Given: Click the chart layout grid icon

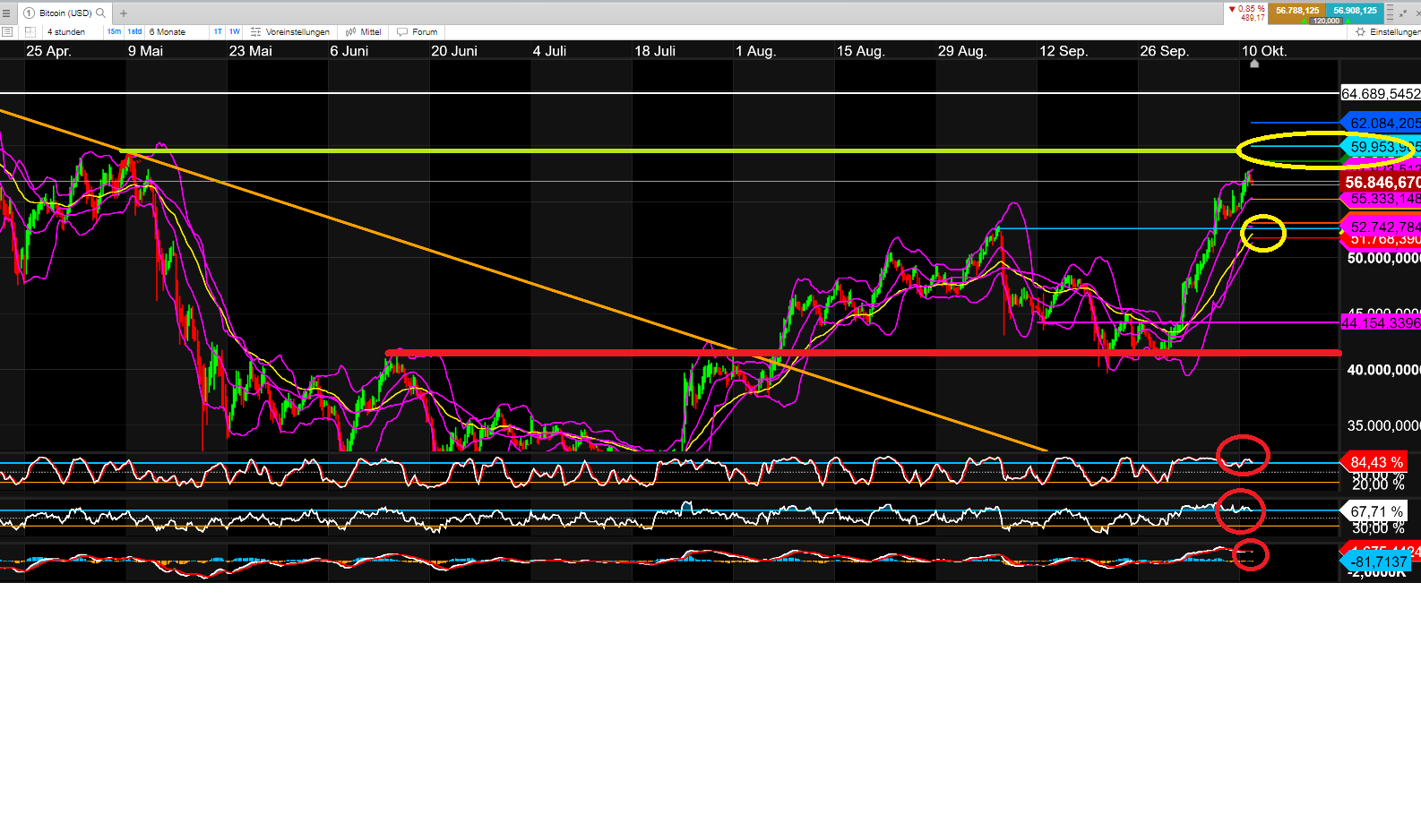Looking at the screenshot, I should (30, 31).
